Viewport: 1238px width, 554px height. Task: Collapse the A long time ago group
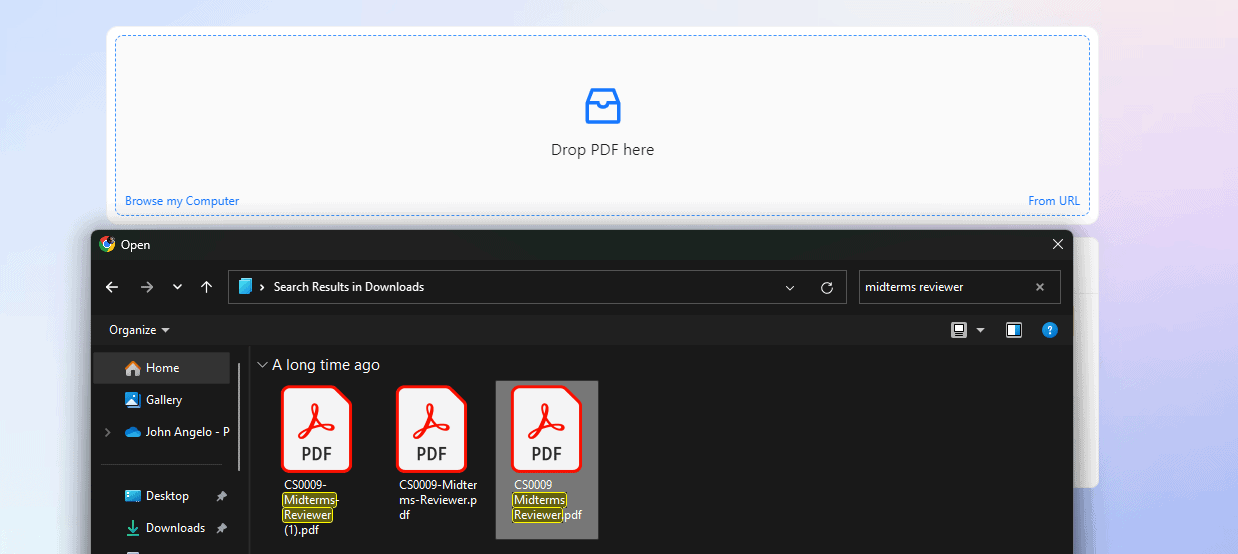(262, 365)
